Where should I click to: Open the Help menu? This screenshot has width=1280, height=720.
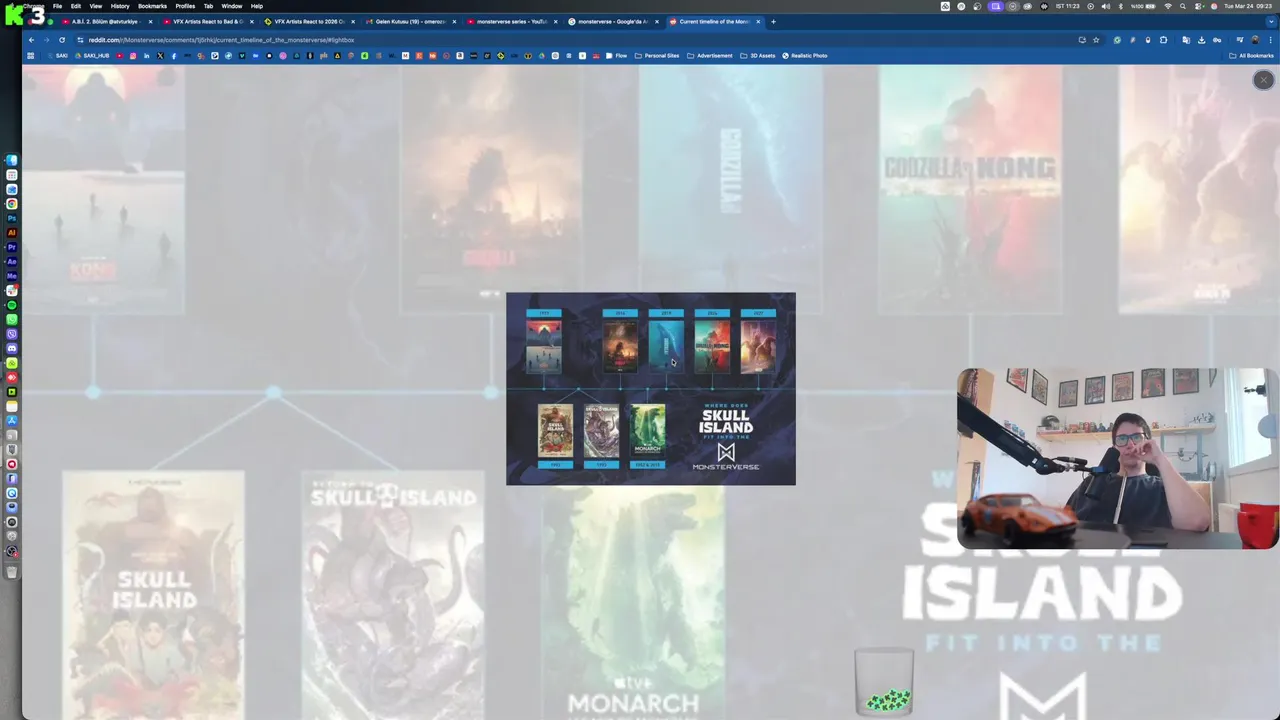pyautogui.click(x=257, y=6)
